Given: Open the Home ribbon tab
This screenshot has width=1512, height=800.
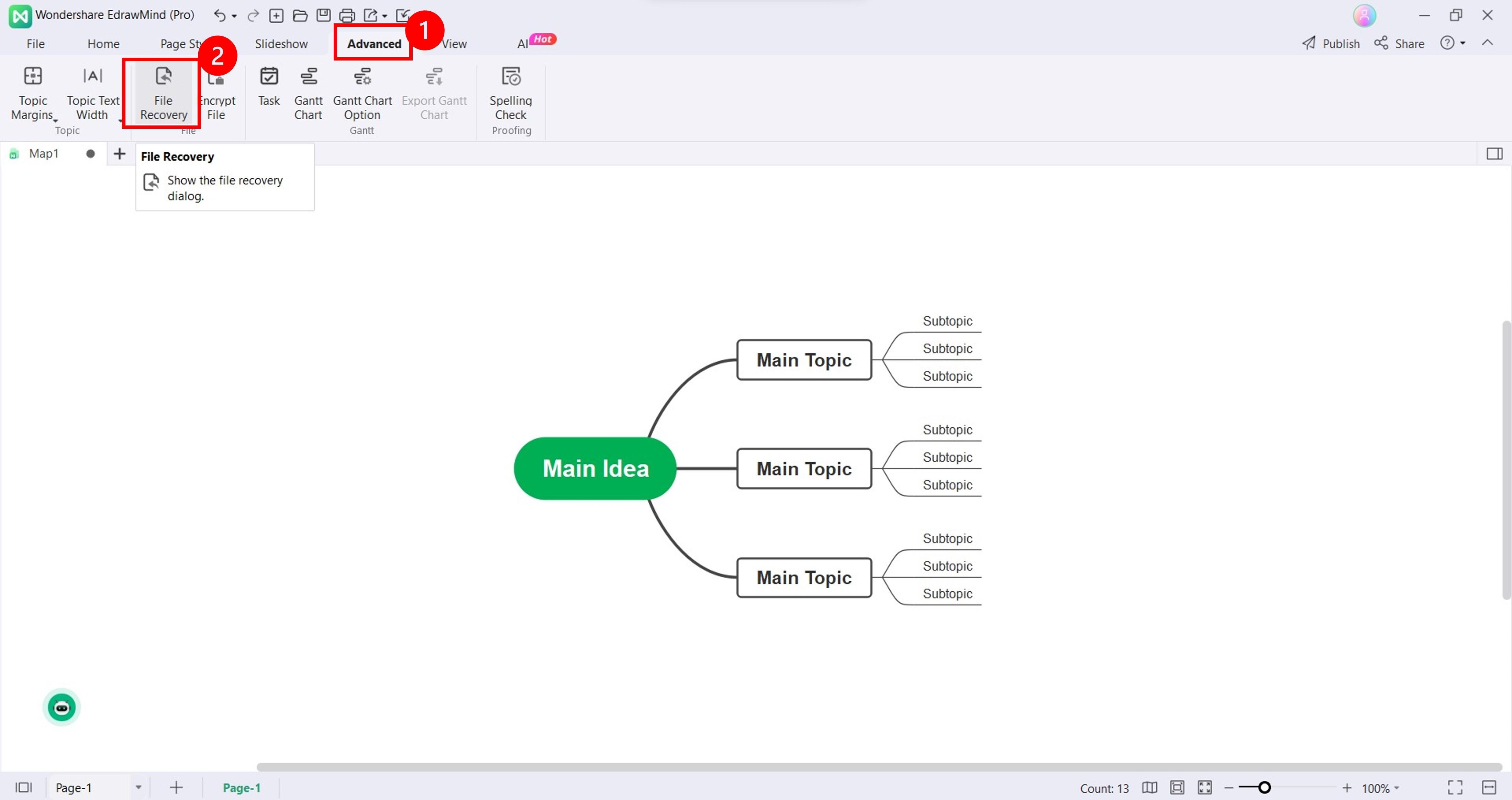Looking at the screenshot, I should (103, 44).
